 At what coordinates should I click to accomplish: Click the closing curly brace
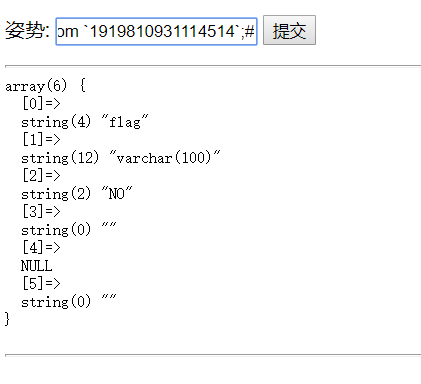[7, 319]
